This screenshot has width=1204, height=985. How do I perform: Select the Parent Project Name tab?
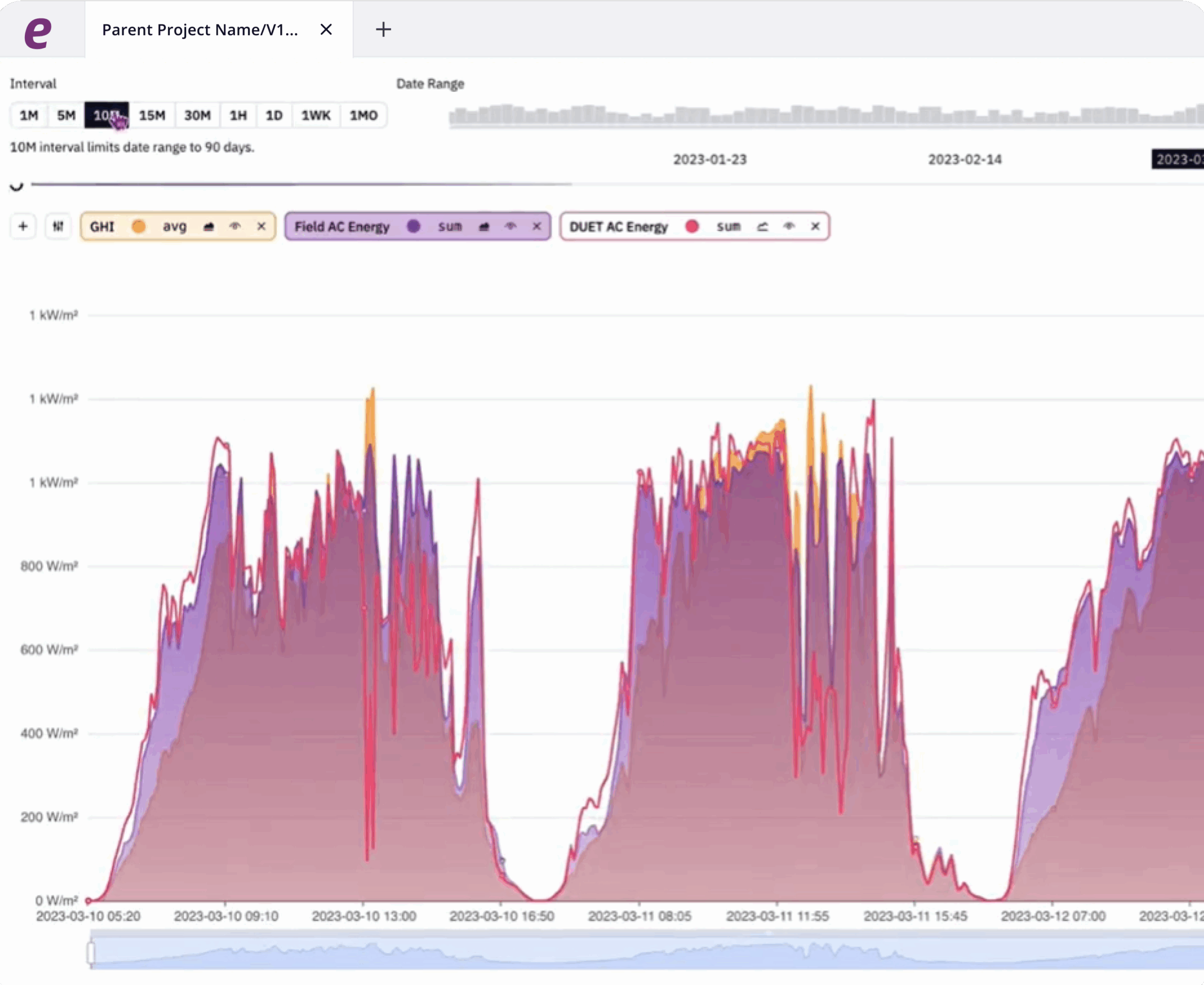[x=200, y=29]
